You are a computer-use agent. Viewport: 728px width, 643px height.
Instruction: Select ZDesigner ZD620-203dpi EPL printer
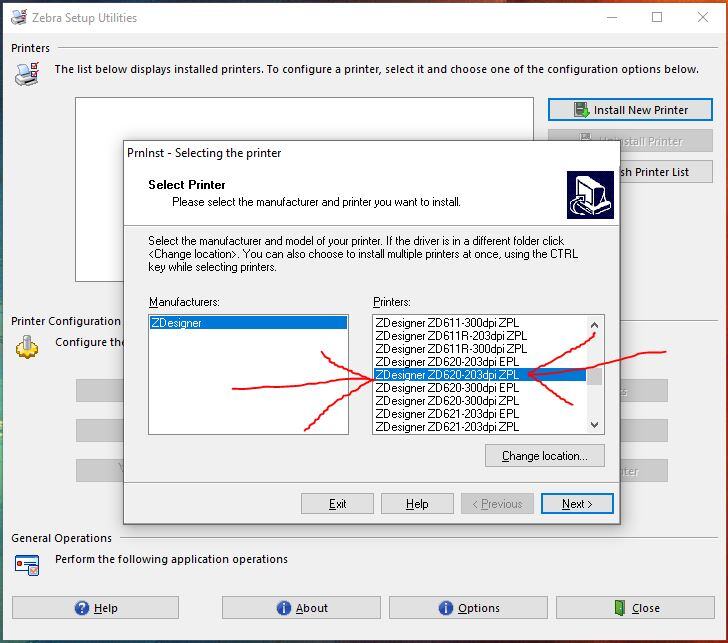(480, 362)
